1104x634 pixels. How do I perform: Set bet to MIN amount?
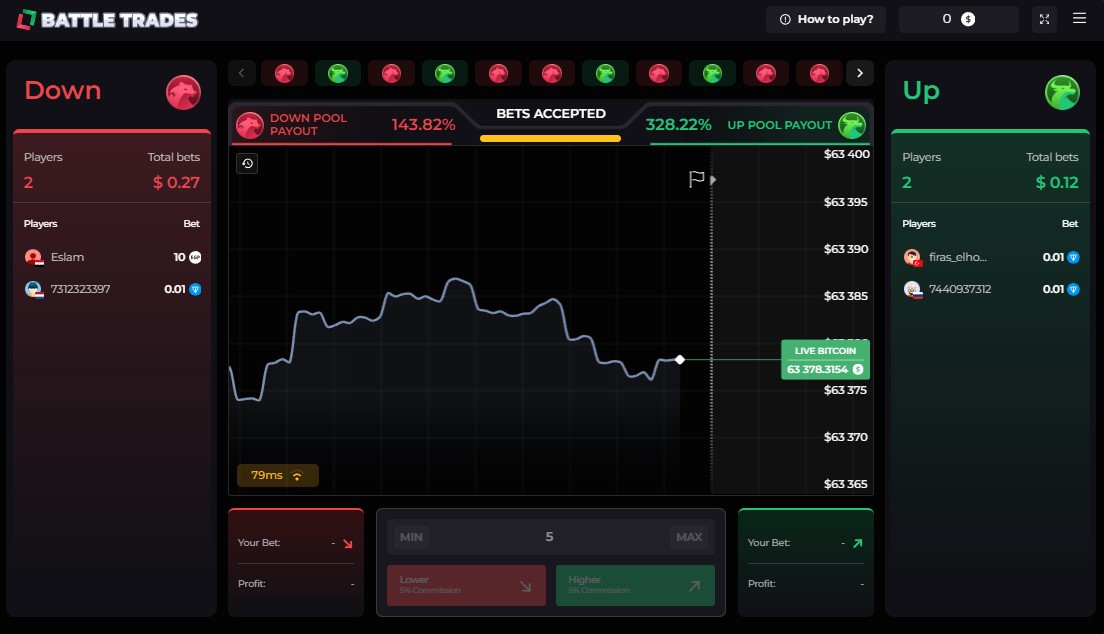point(411,537)
